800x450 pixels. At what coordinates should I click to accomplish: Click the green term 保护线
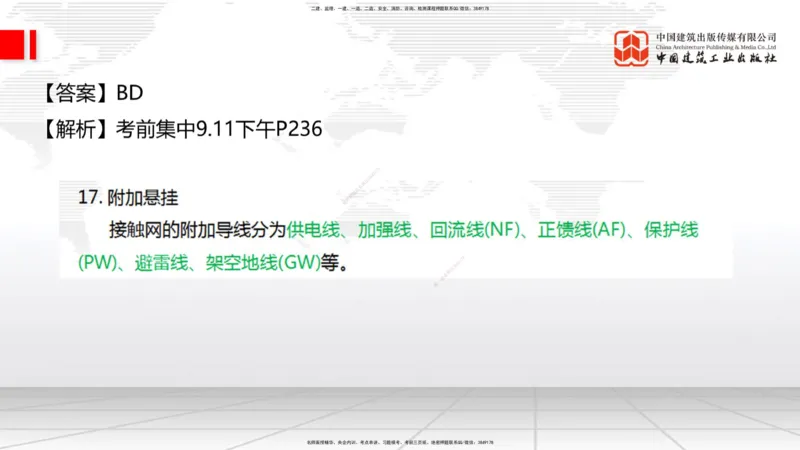(x=671, y=230)
